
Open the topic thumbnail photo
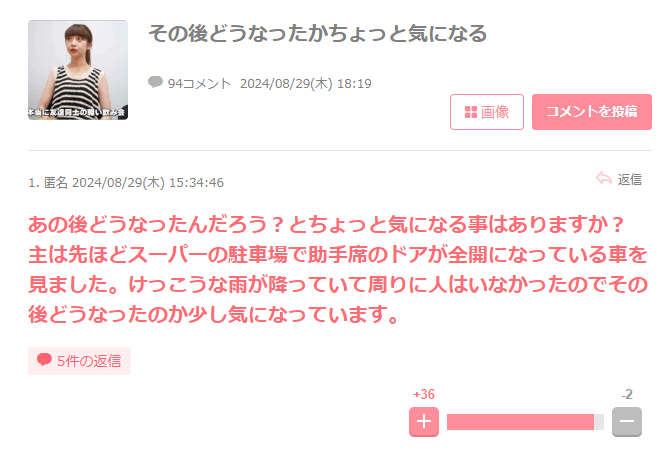tap(78, 70)
